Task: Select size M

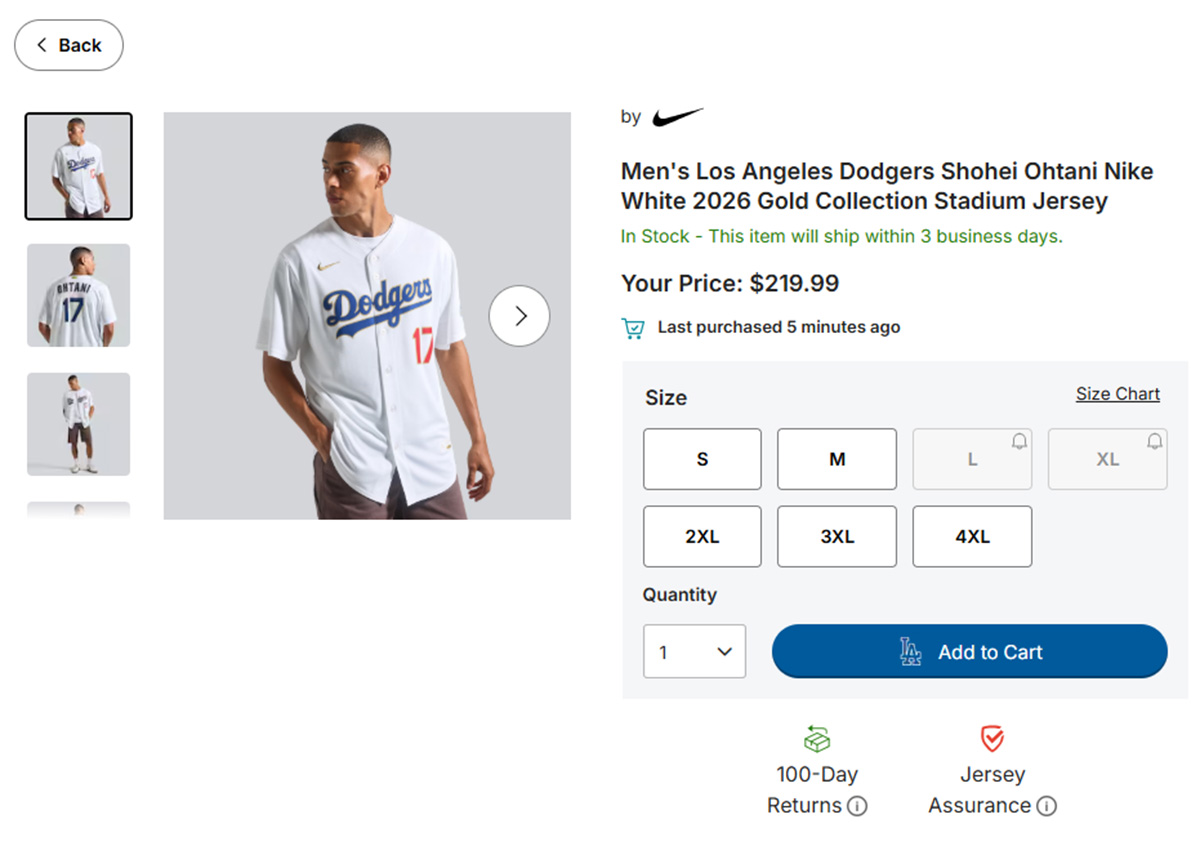Action: point(837,459)
